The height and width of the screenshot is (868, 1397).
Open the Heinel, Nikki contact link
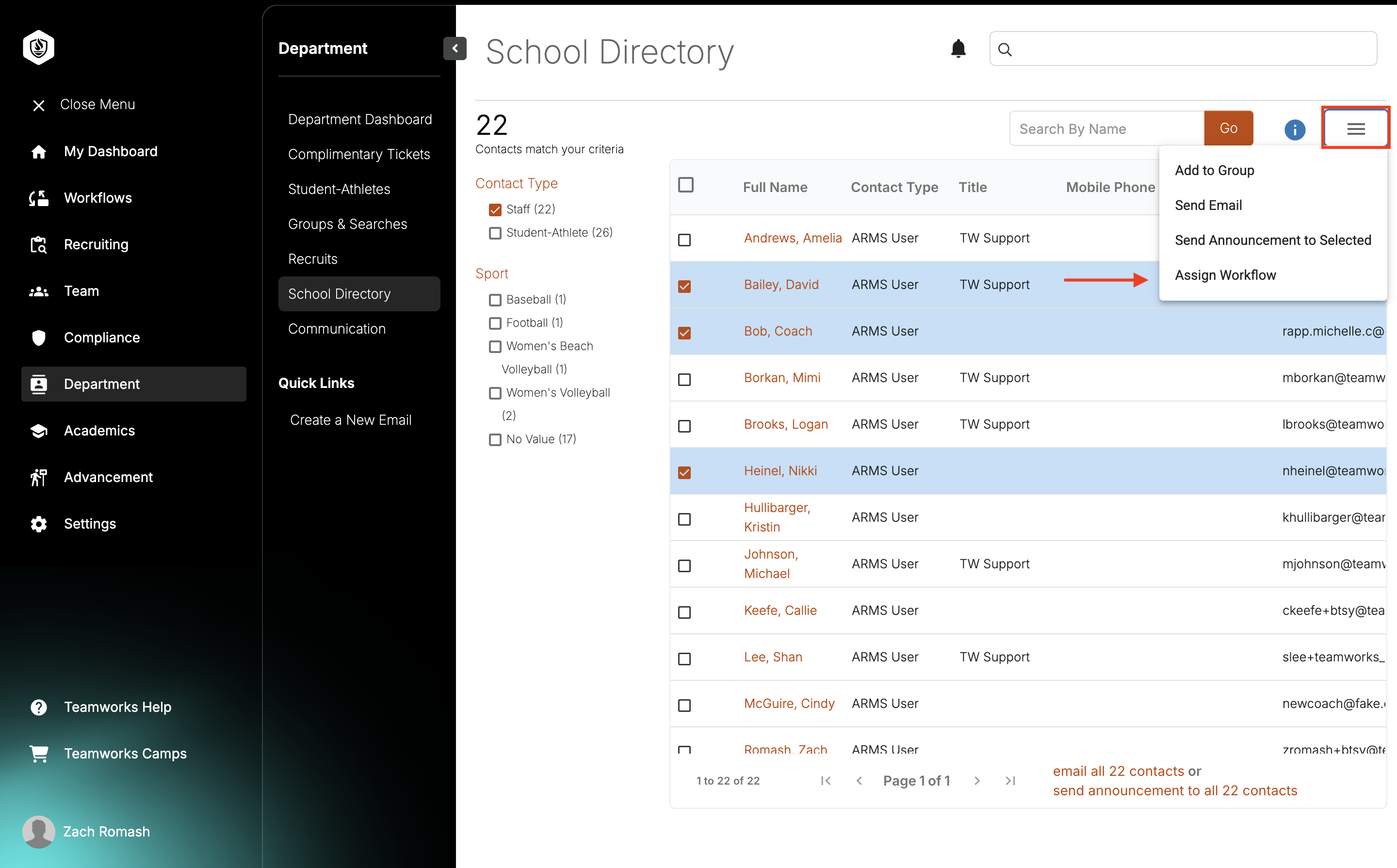click(780, 471)
